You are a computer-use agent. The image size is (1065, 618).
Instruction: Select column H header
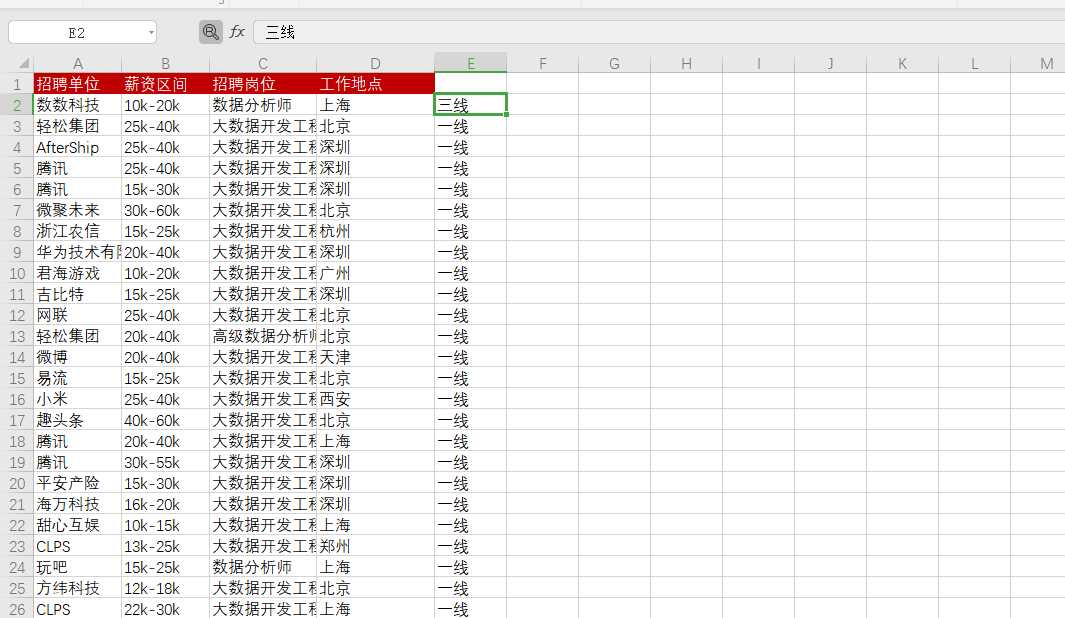(687, 63)
